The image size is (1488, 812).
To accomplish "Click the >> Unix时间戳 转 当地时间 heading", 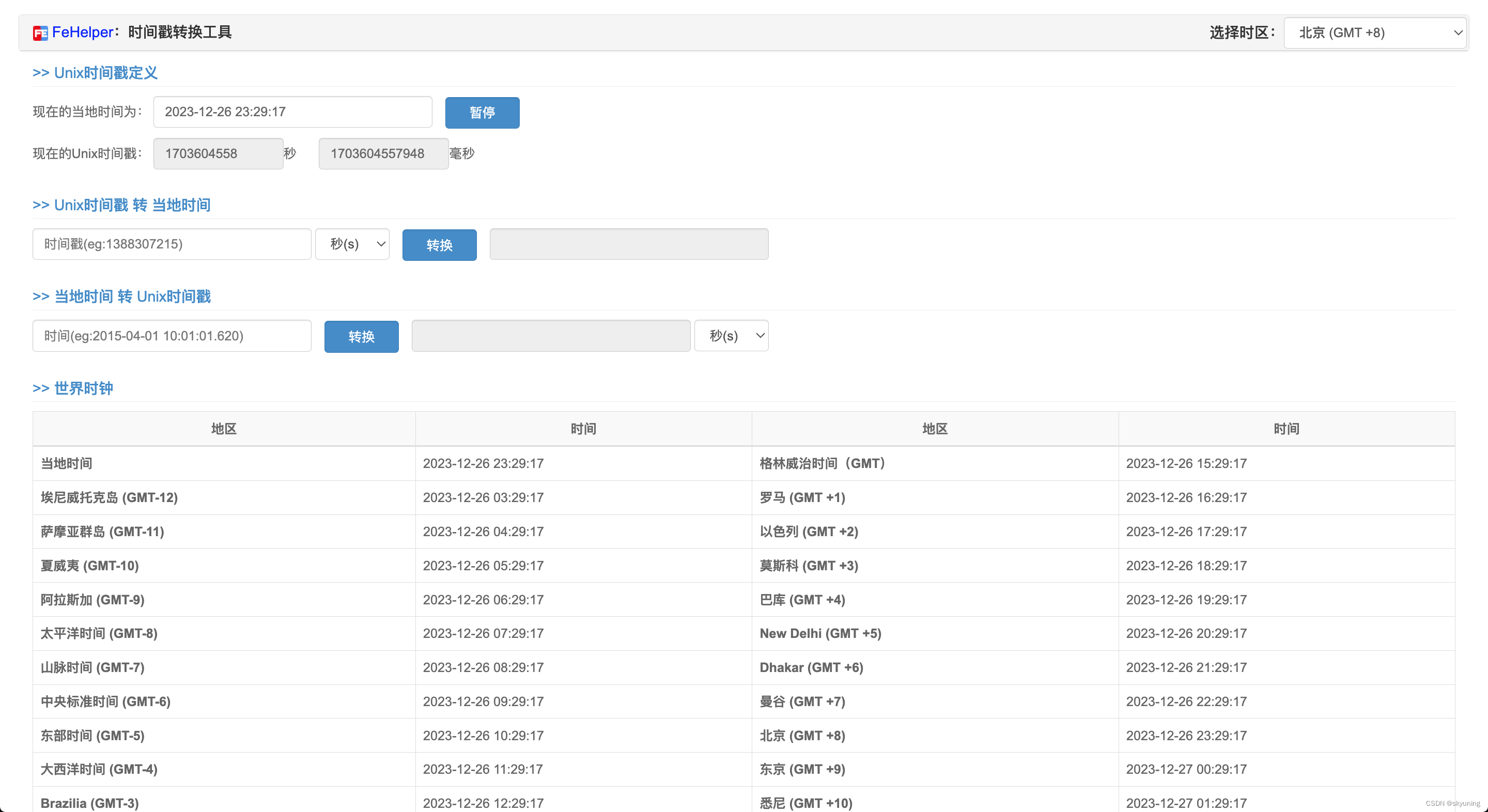I will pyautogui.click(x=121, y=205).
